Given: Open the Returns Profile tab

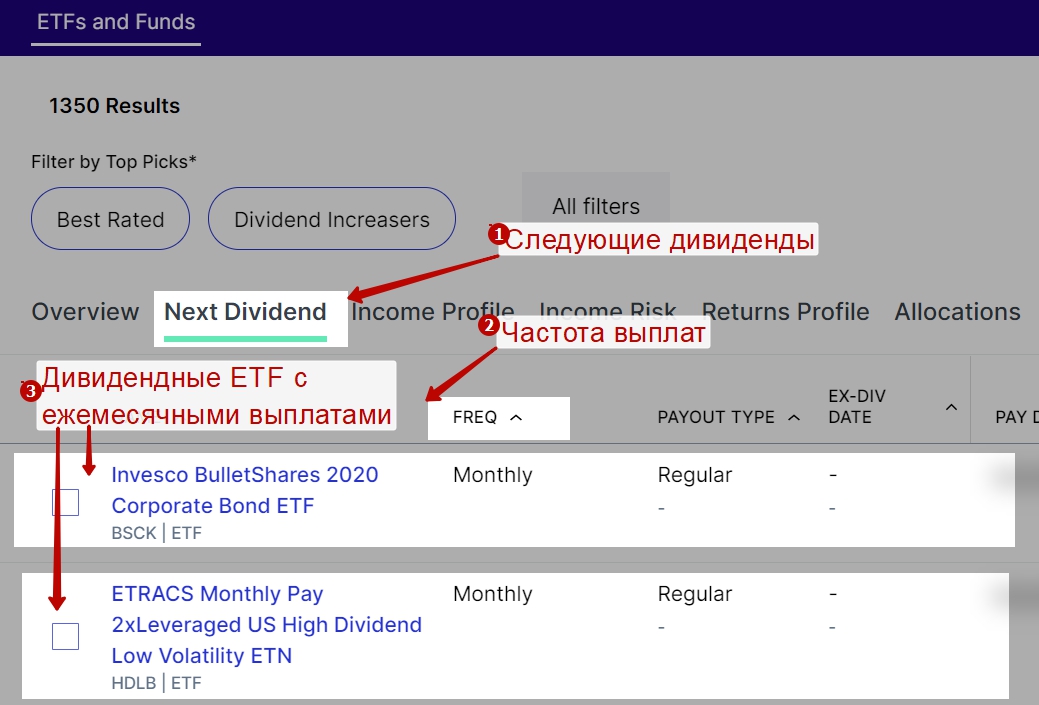Looking at the screenshot, I should pos(785,312).
